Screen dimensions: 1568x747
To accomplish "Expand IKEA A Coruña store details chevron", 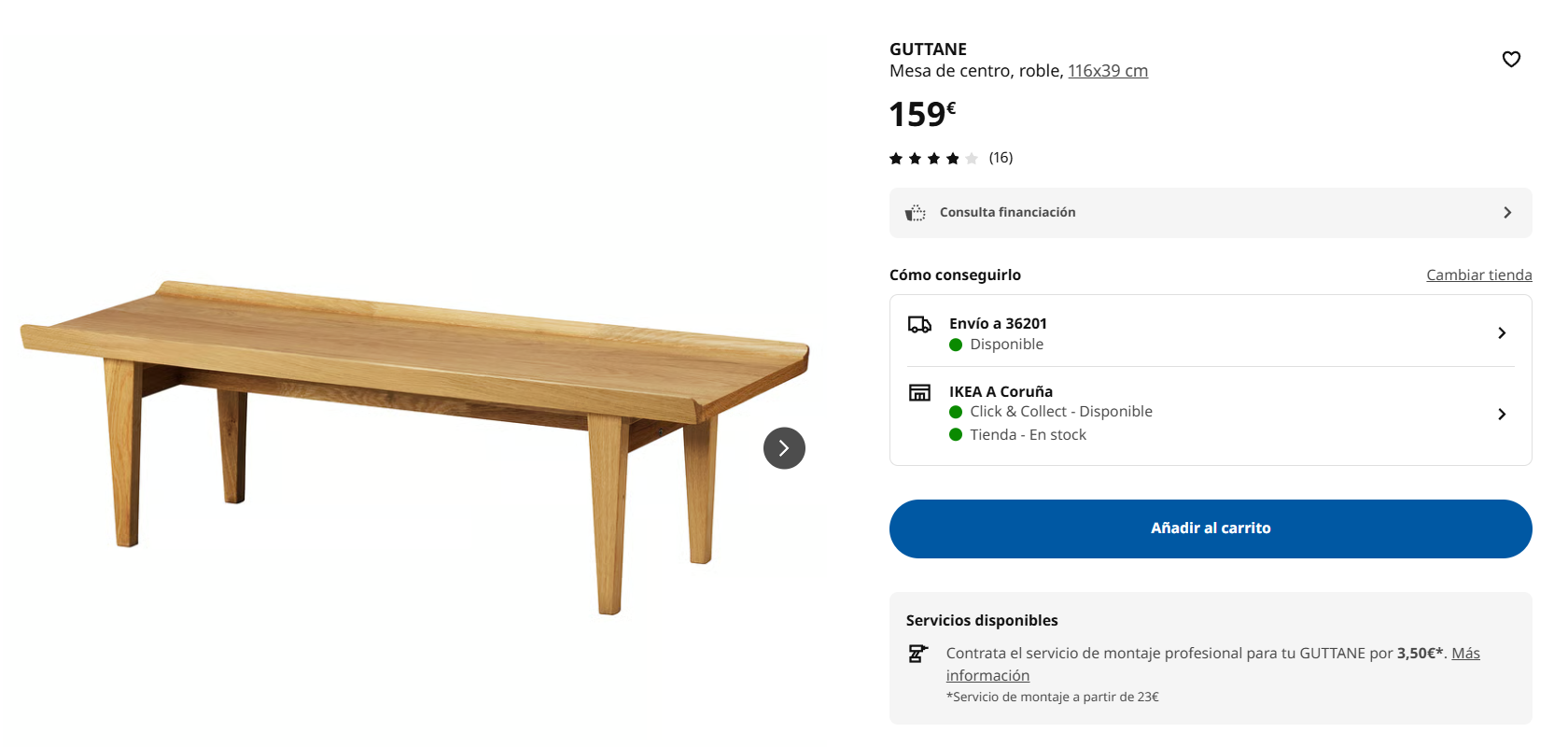I will point(1502,415).
